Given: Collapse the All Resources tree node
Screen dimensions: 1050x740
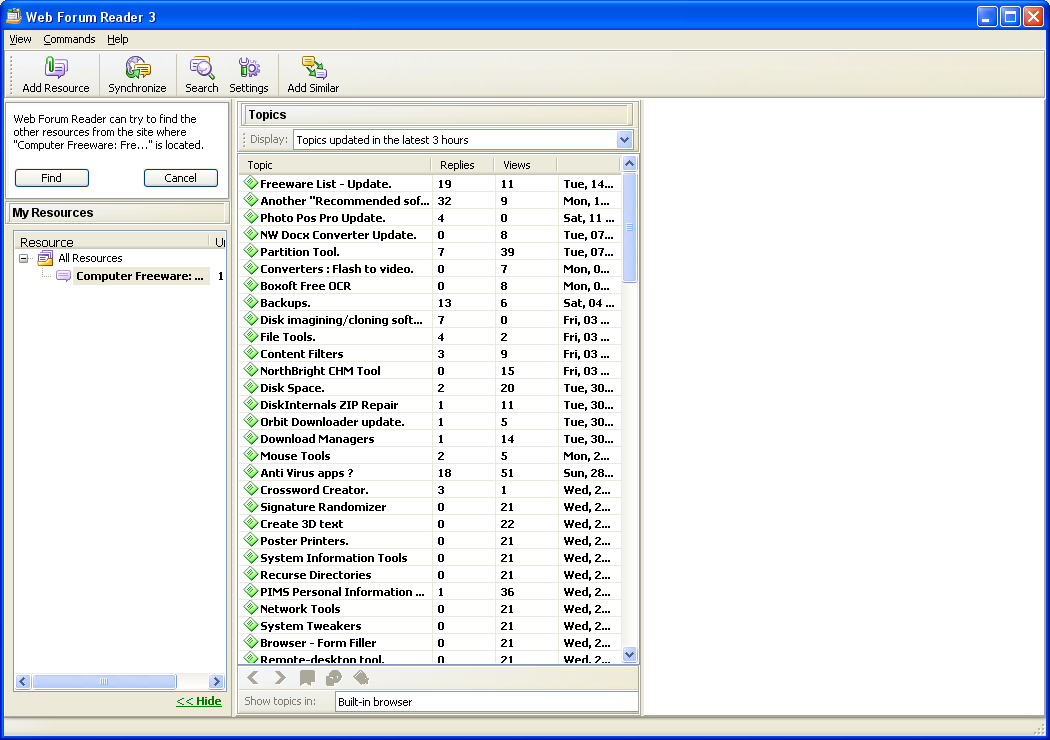Looking at the screenshot, I should (x=24, y=258).
